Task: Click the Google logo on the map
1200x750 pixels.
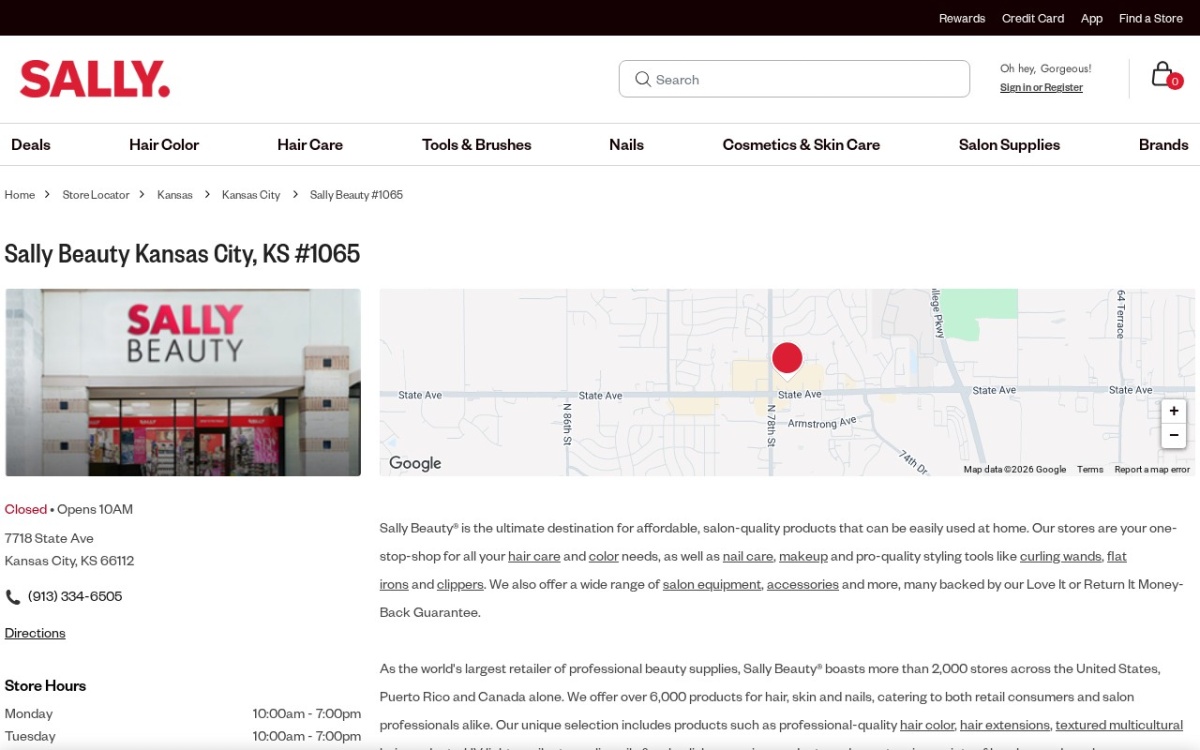Action: coord(415,463)
